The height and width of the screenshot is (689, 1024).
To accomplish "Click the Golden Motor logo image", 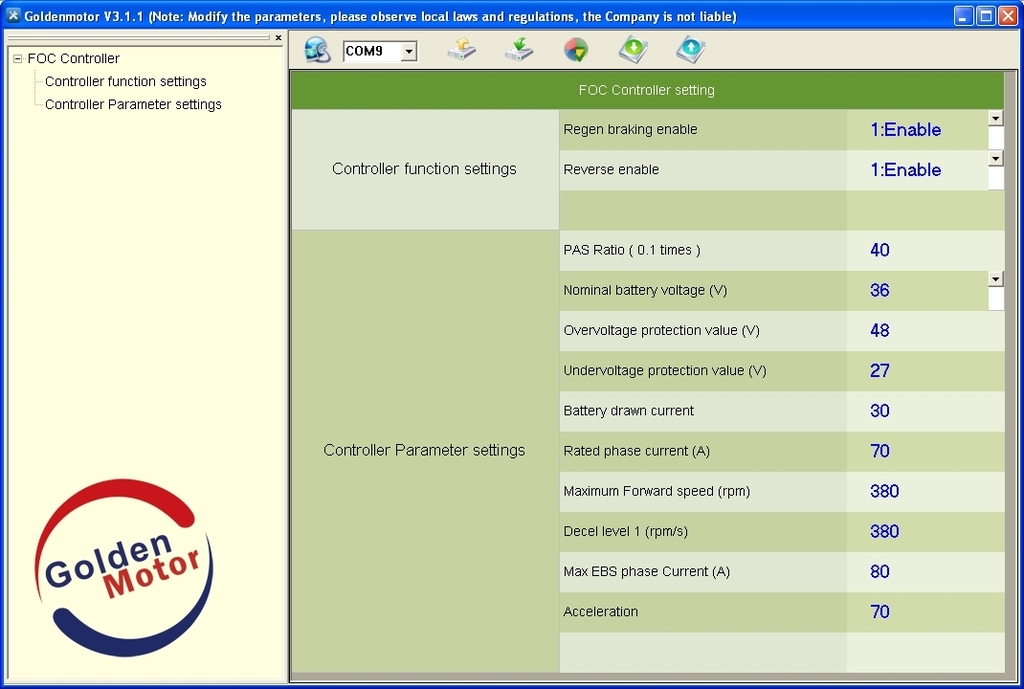I will click(124, 567).
